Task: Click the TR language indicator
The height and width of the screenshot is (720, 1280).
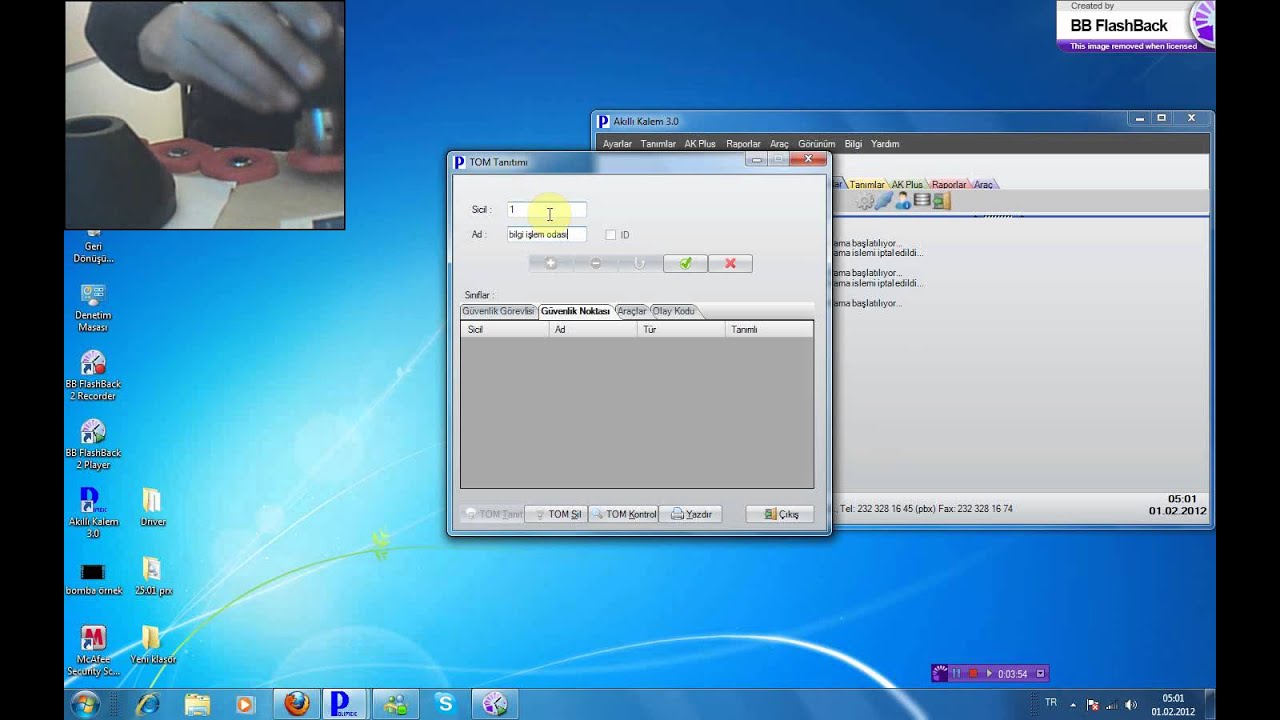Action: click(1051, 703)
